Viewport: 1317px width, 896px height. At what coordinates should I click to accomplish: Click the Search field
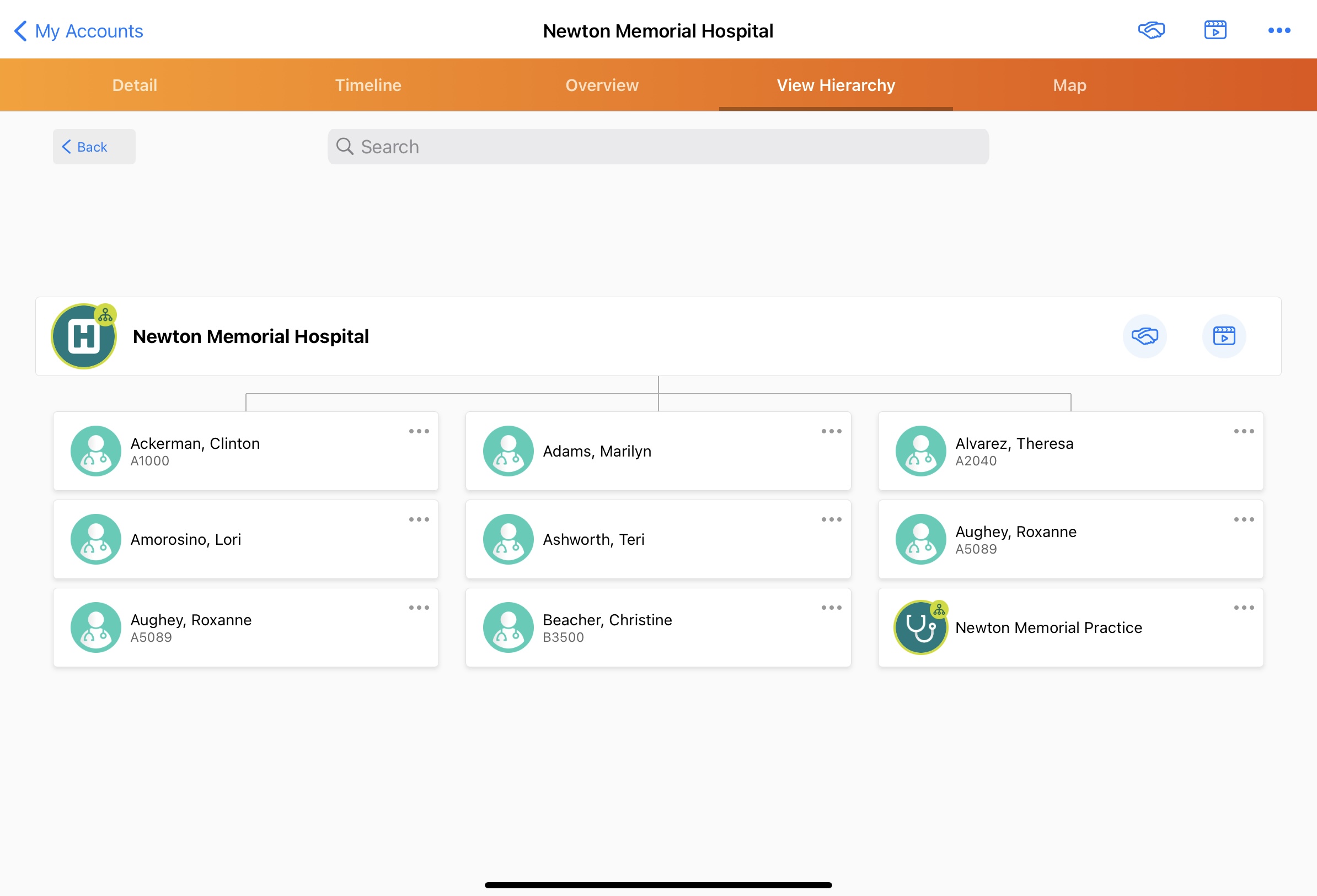click(658, 147)
